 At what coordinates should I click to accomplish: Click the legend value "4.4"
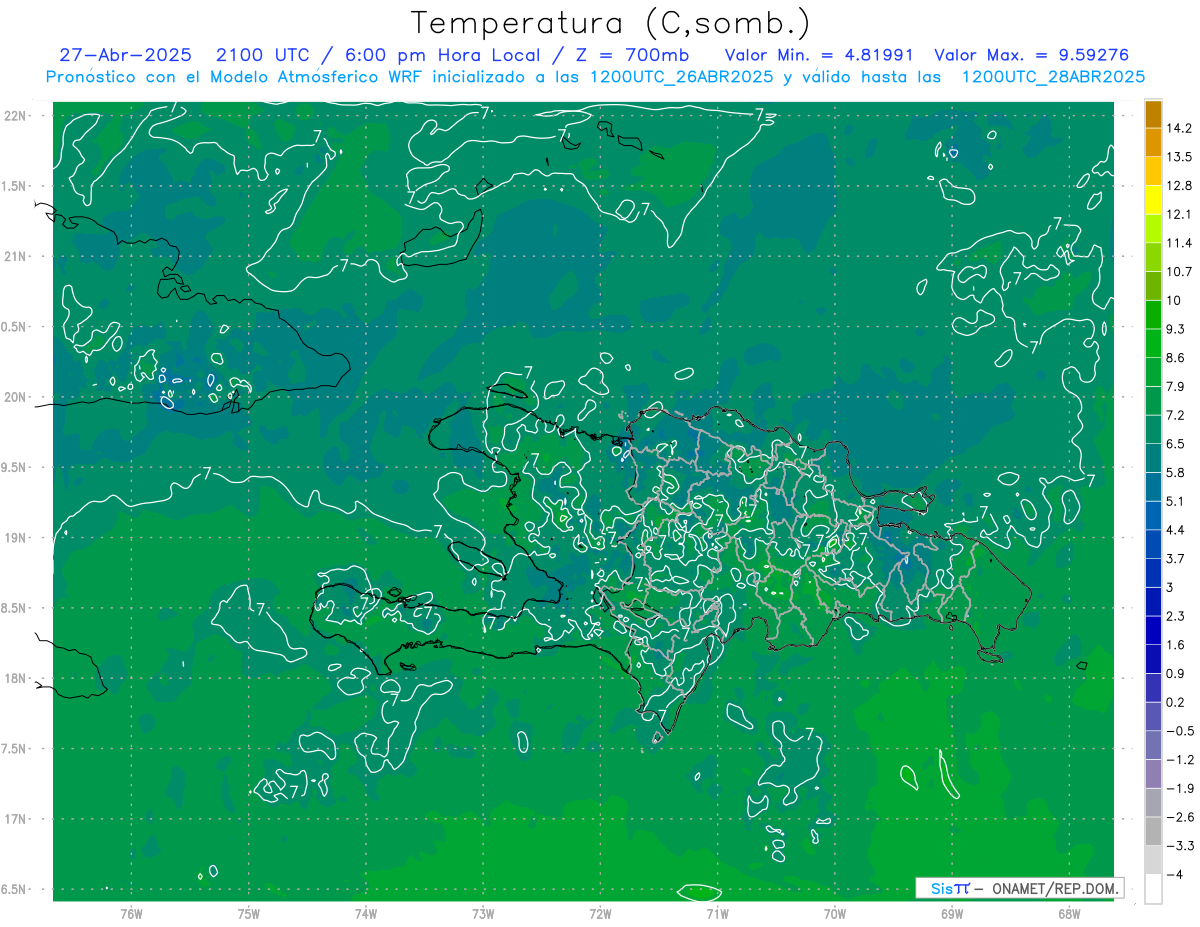(1177, 530)
